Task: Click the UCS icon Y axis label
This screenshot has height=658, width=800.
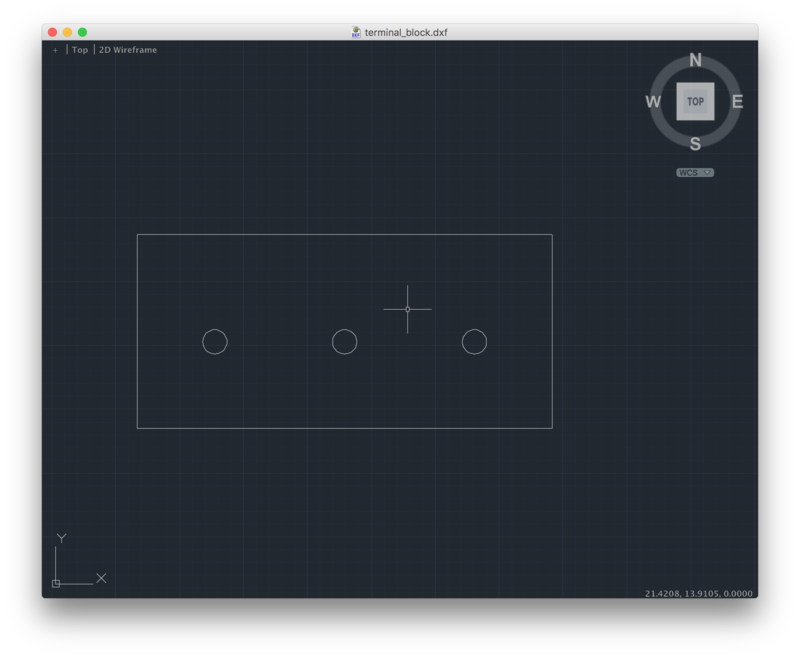Action: 61,538
